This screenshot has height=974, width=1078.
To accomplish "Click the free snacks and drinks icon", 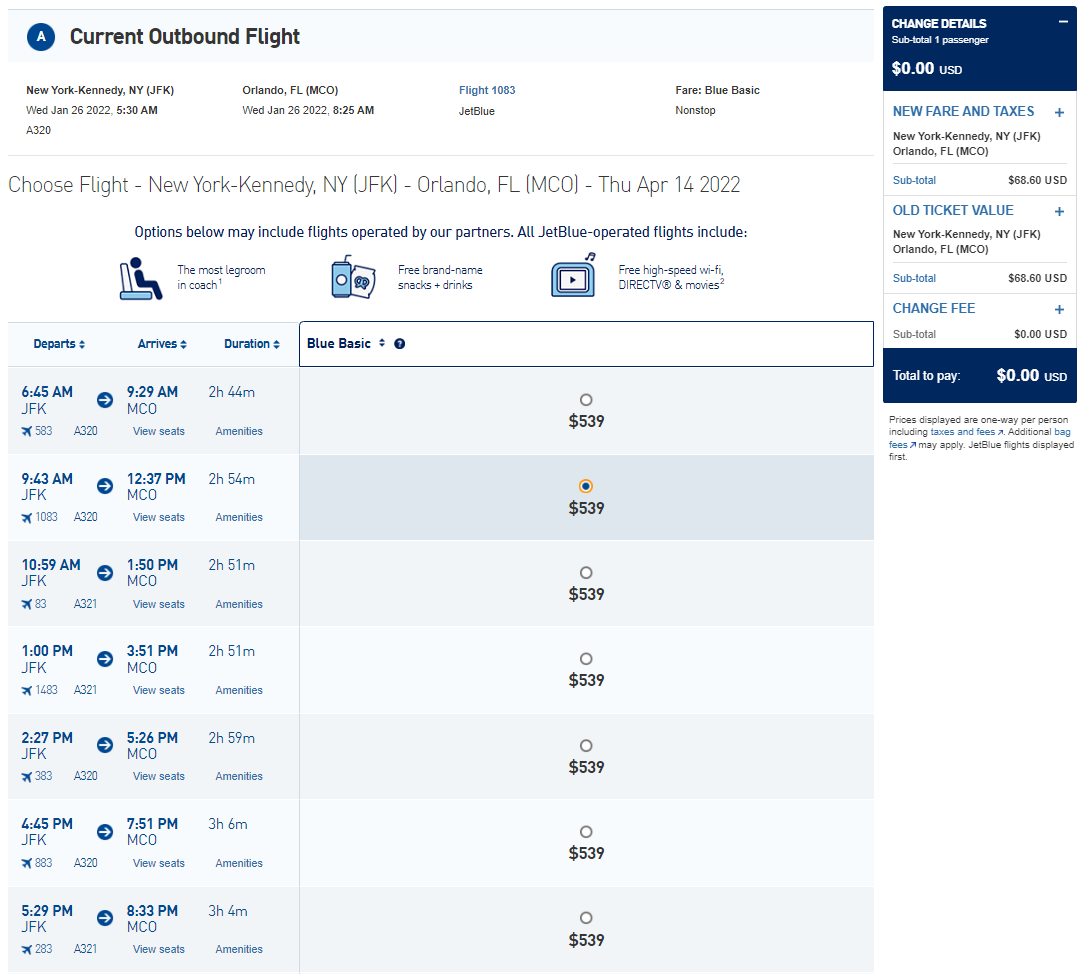I will tap(353, 277).
